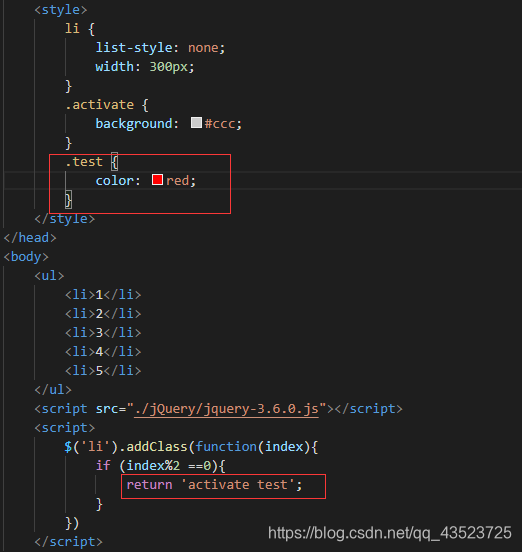The image size is (522, 552).
Task: Click the 'activate test' string
Action: click(x=238, y=485)
